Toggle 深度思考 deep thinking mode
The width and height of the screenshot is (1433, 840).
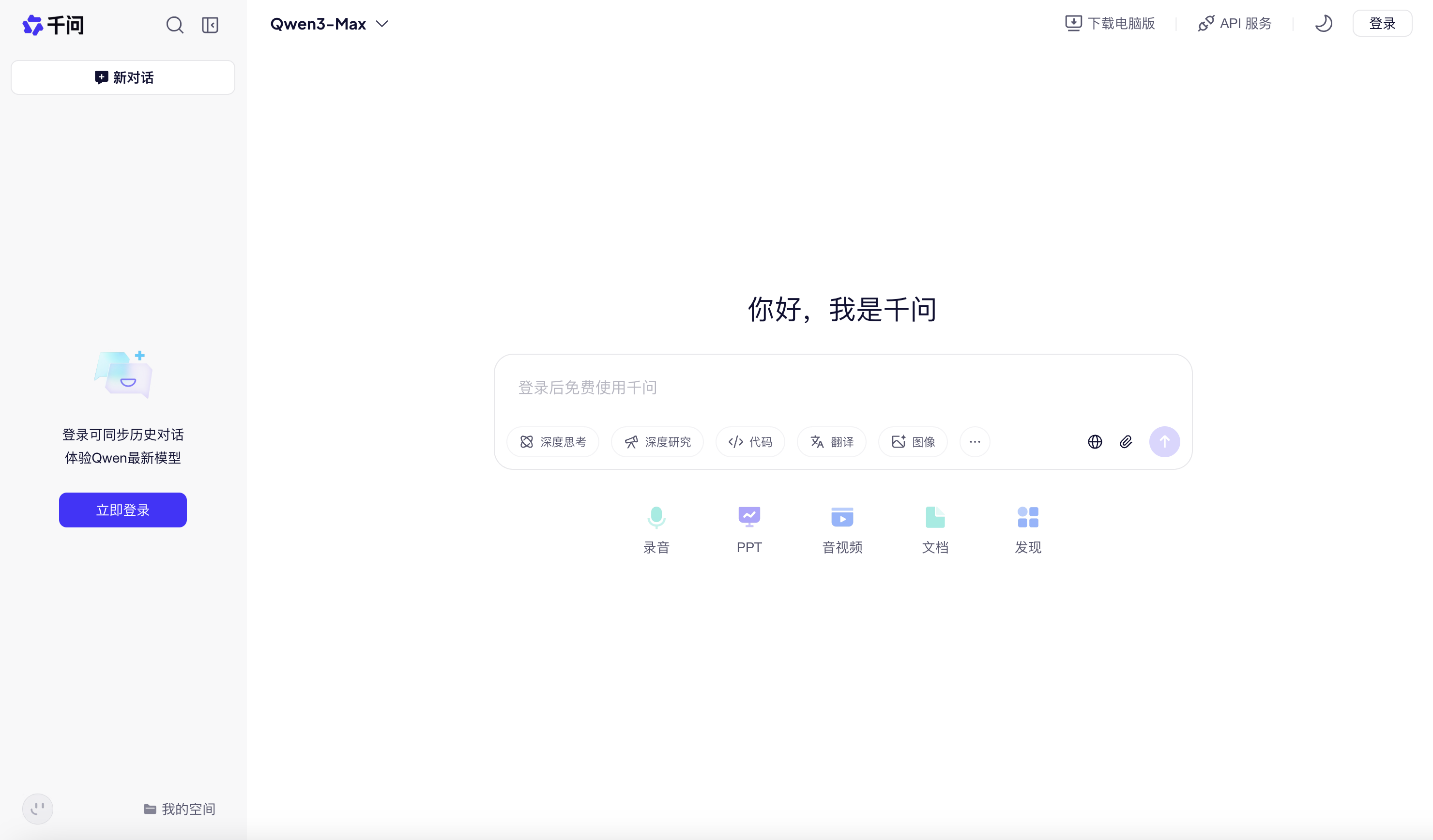553,442
